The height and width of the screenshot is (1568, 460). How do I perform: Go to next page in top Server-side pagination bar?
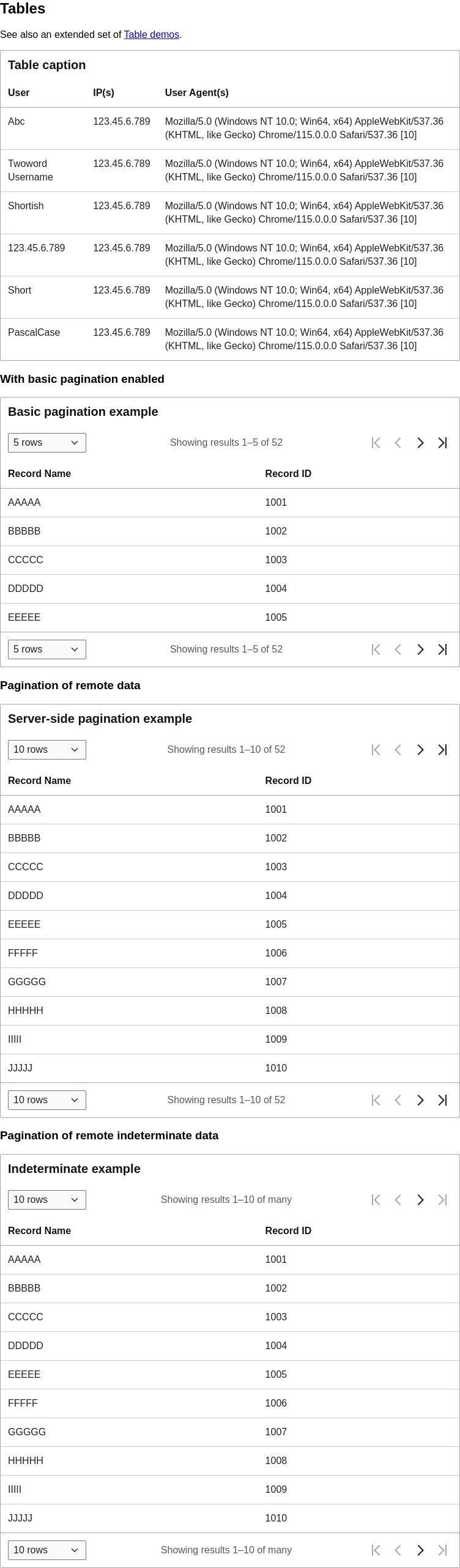coord(420,750)
